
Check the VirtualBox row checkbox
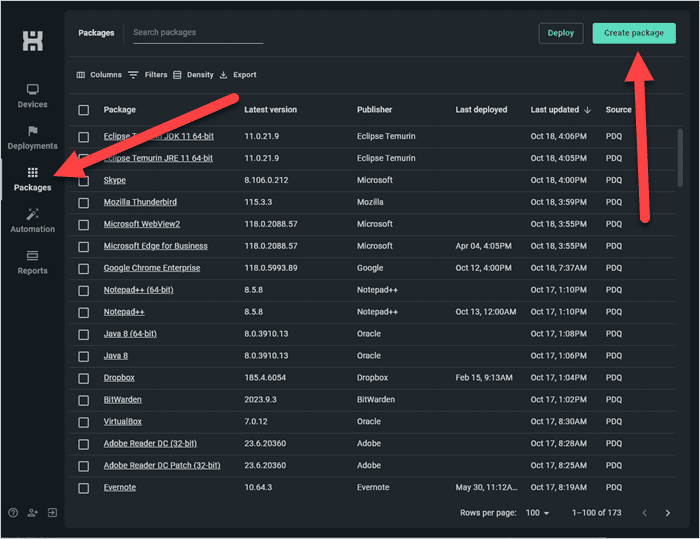pos(83,422)
